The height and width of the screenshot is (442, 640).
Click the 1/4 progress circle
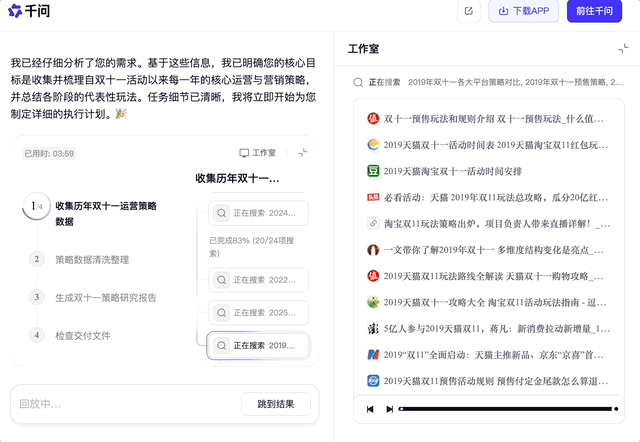pos(37,207)
